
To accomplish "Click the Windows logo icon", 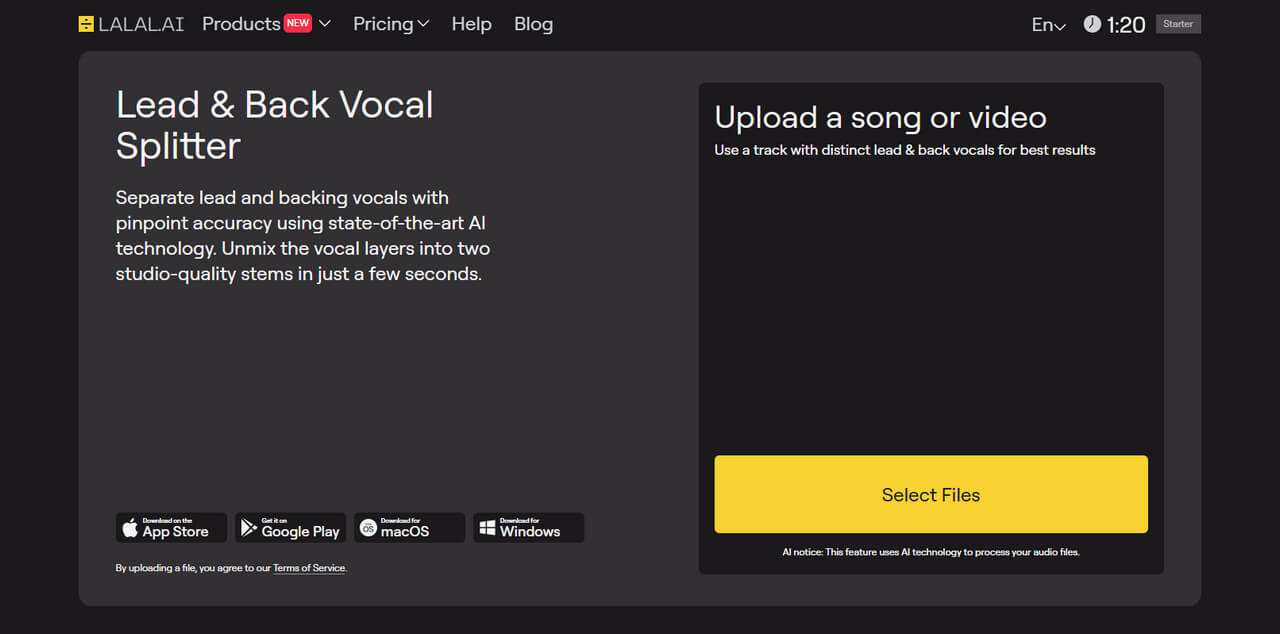I will pyautogui.click(x=487, y=528).
